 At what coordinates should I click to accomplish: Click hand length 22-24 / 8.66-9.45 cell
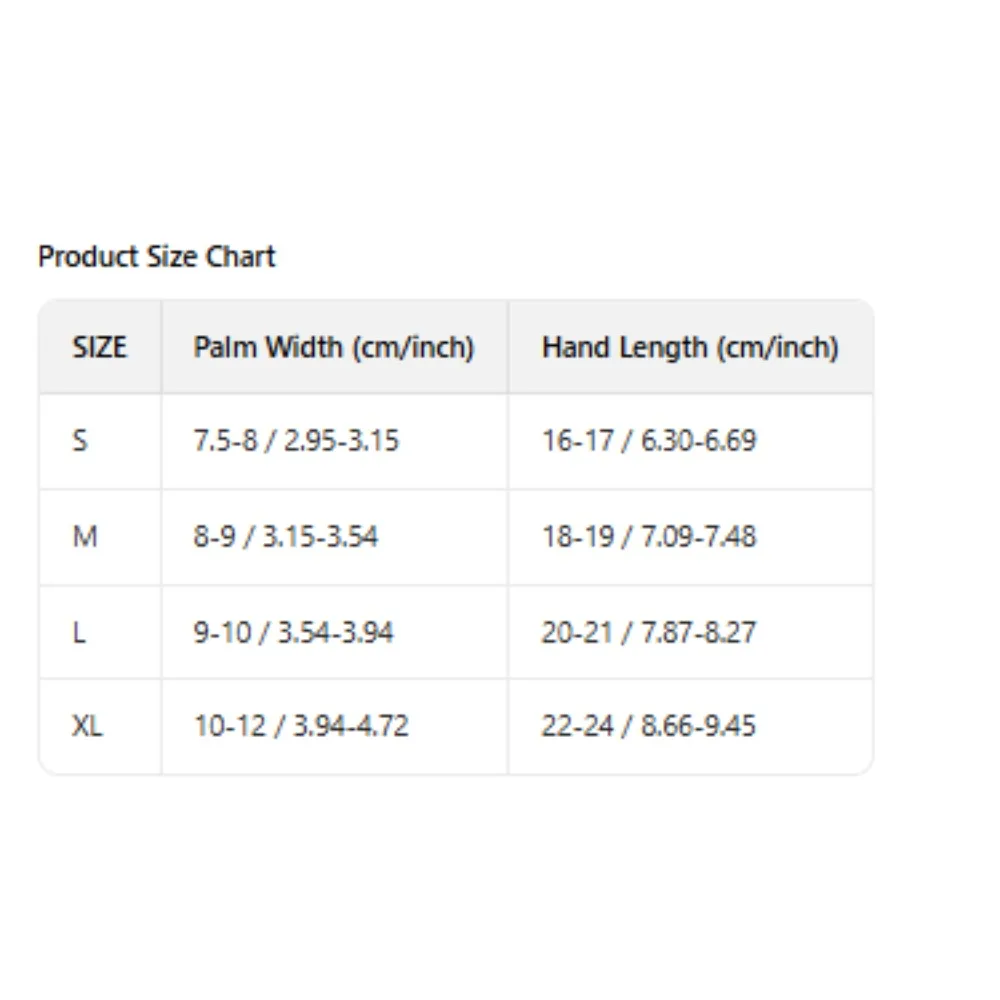tap(649, 726)
